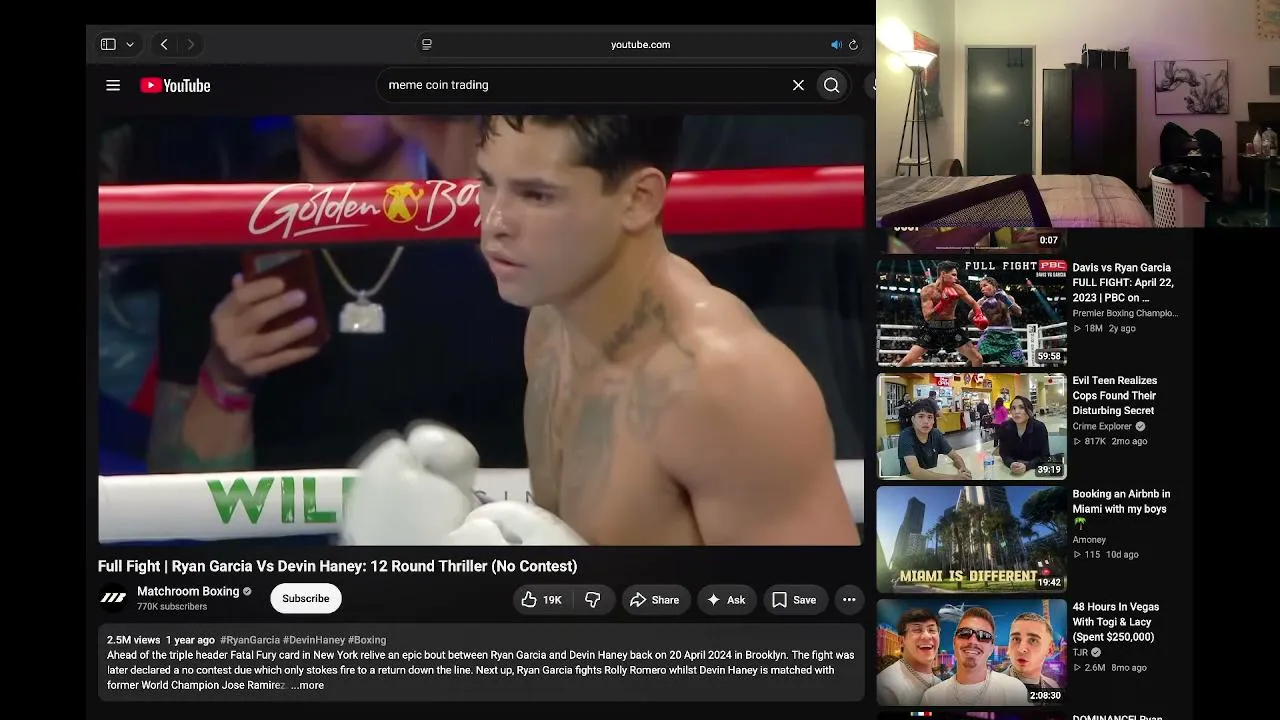Like the video with thumbs up
The height and width of the screenshot is (720, 1280).
(x=541, y=600)
